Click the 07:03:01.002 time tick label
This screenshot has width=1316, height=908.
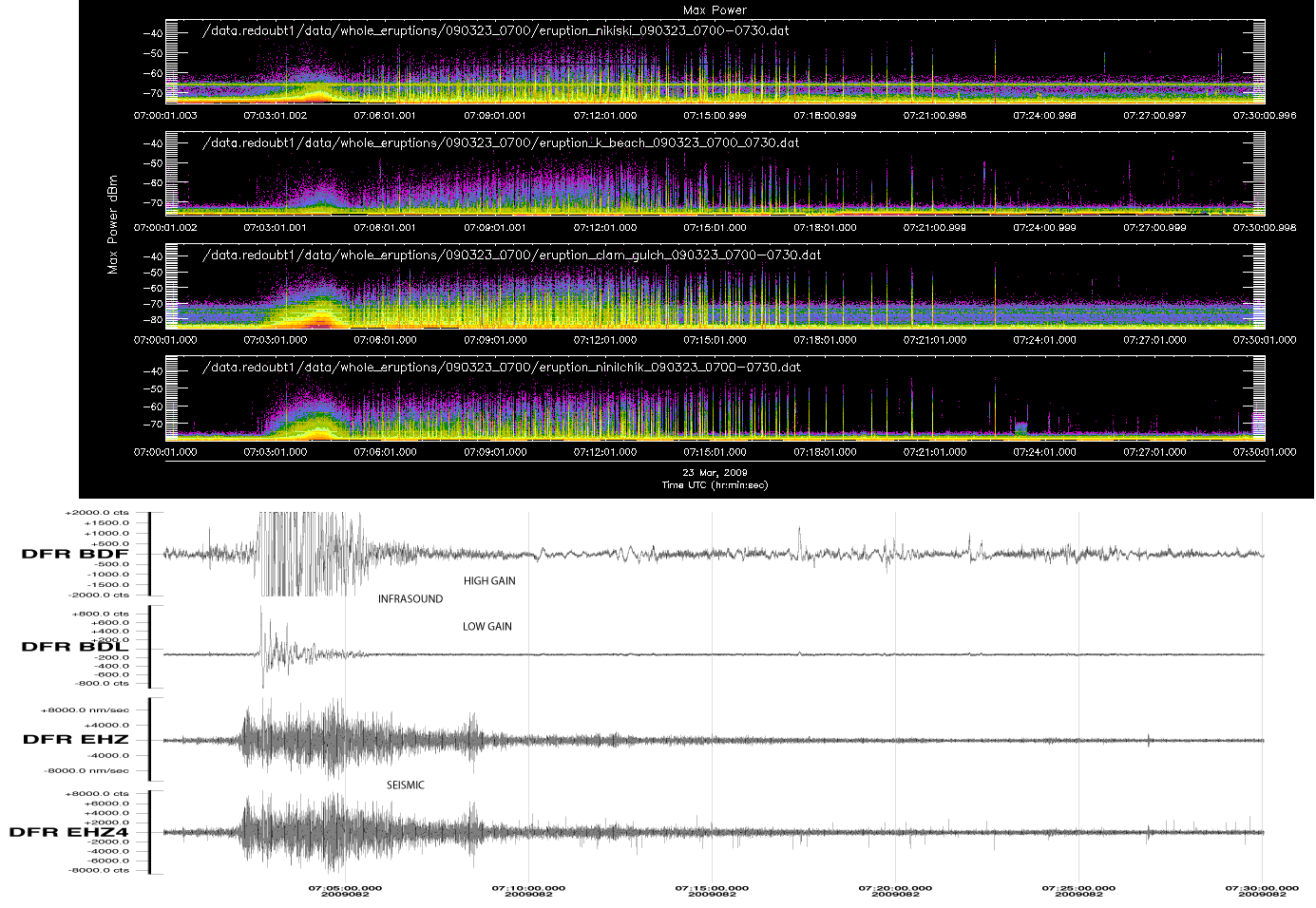[x=276, y=115]
